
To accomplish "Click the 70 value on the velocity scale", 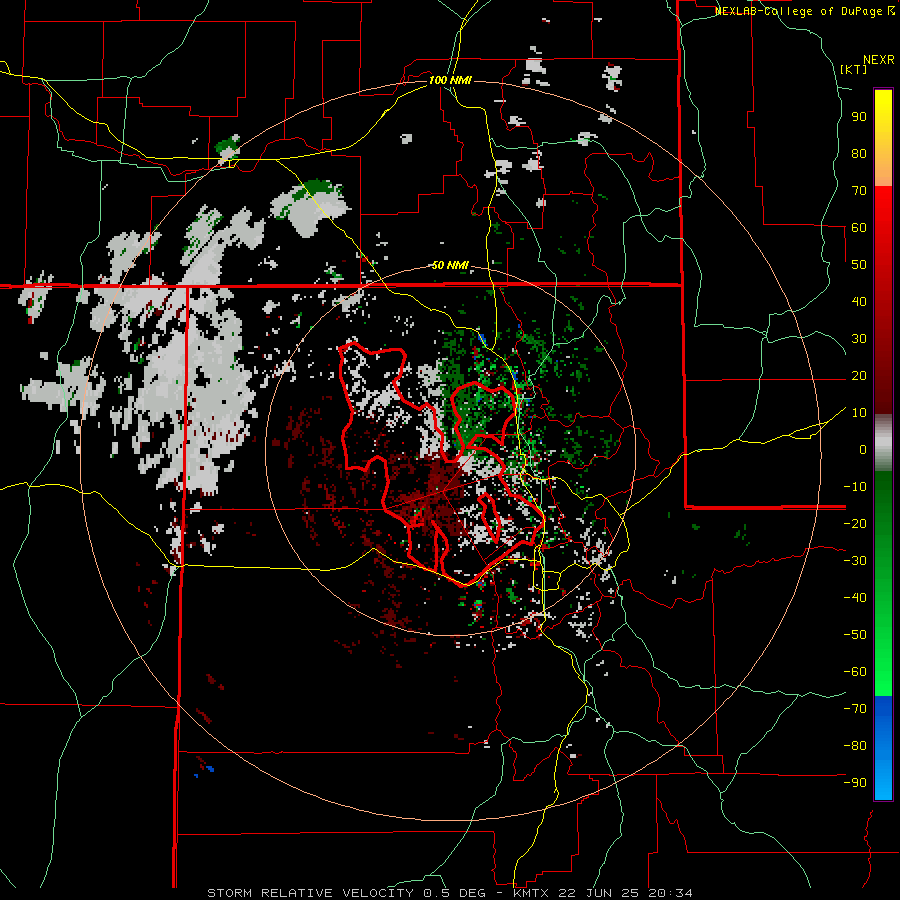I will click(859, 191).
